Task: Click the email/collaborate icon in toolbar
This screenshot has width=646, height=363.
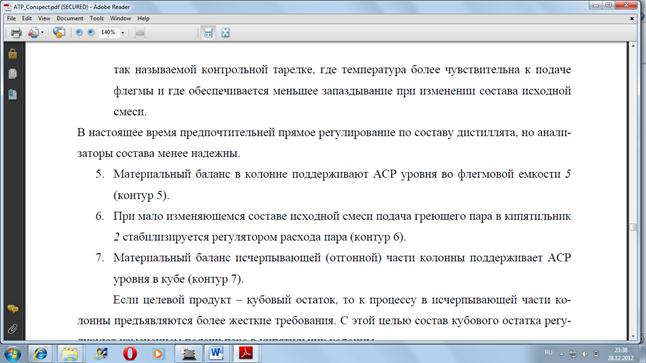Action: pyautogui.click(x=33, y=33)
